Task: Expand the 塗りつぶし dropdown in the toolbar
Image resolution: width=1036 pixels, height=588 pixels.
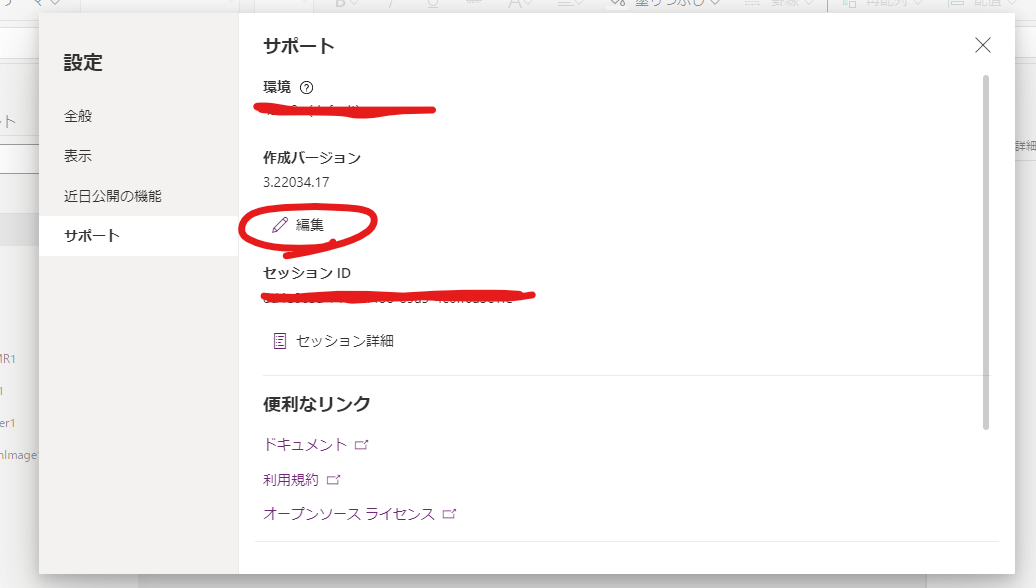Action: coord(715,3)
